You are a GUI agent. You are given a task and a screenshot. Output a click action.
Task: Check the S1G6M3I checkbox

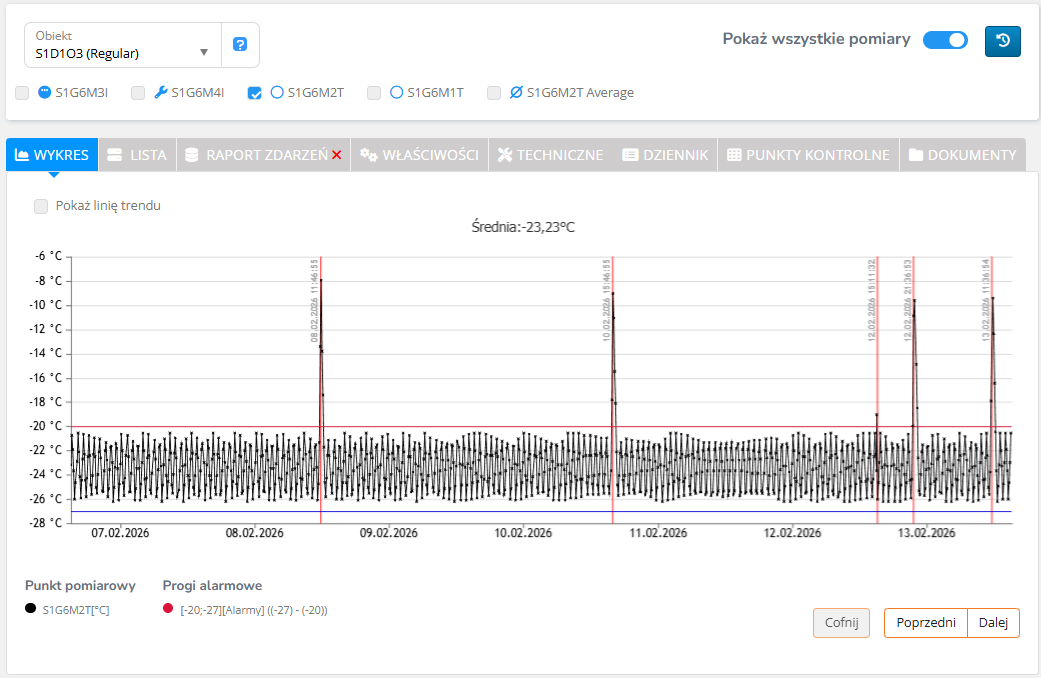point(22,93)
